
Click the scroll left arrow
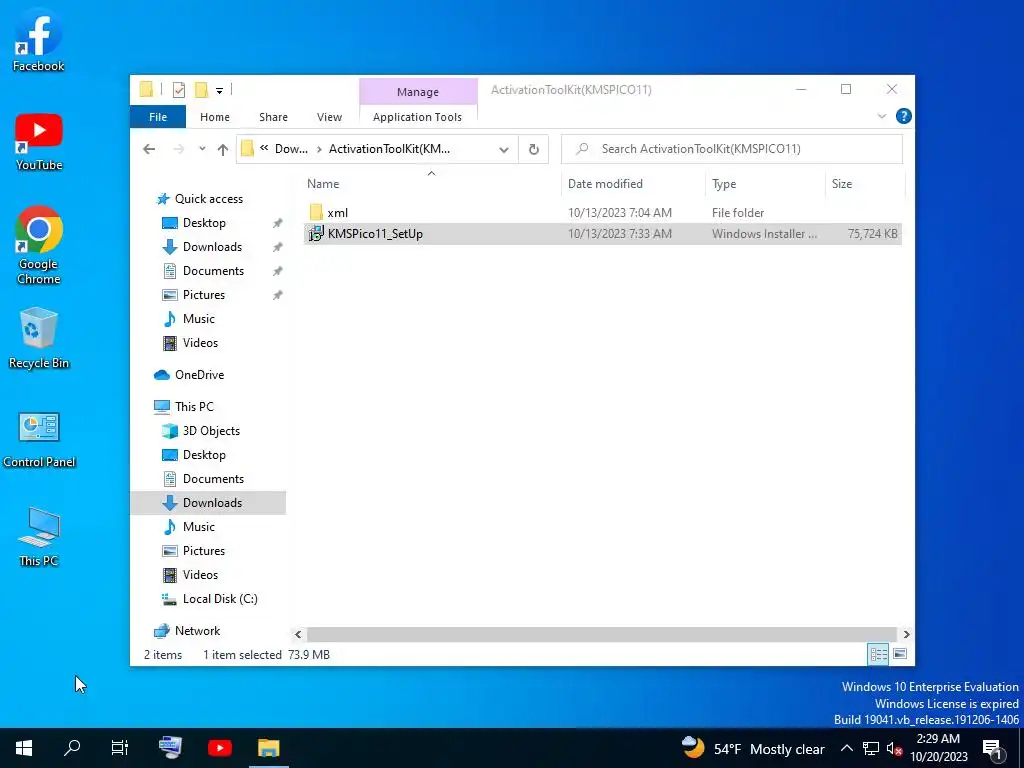(298, 634)
